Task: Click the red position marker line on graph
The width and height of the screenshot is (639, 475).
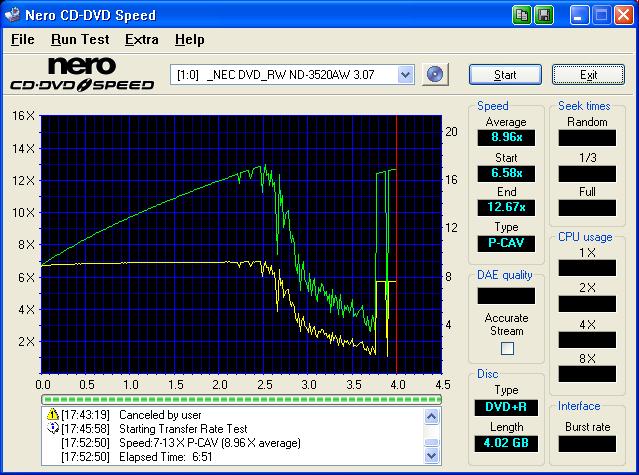Action: (397, 244)
